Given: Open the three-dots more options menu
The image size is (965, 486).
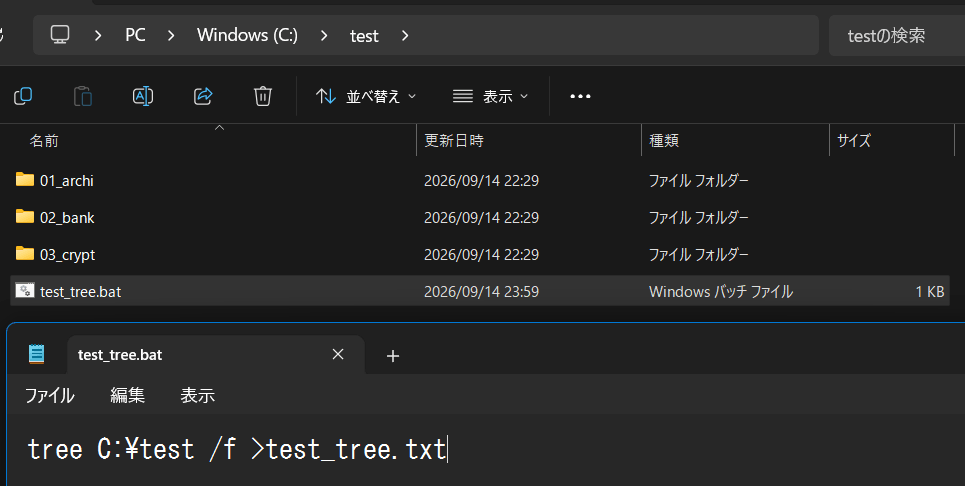Looking at the screenshot, I should click(x=580, y=97).
